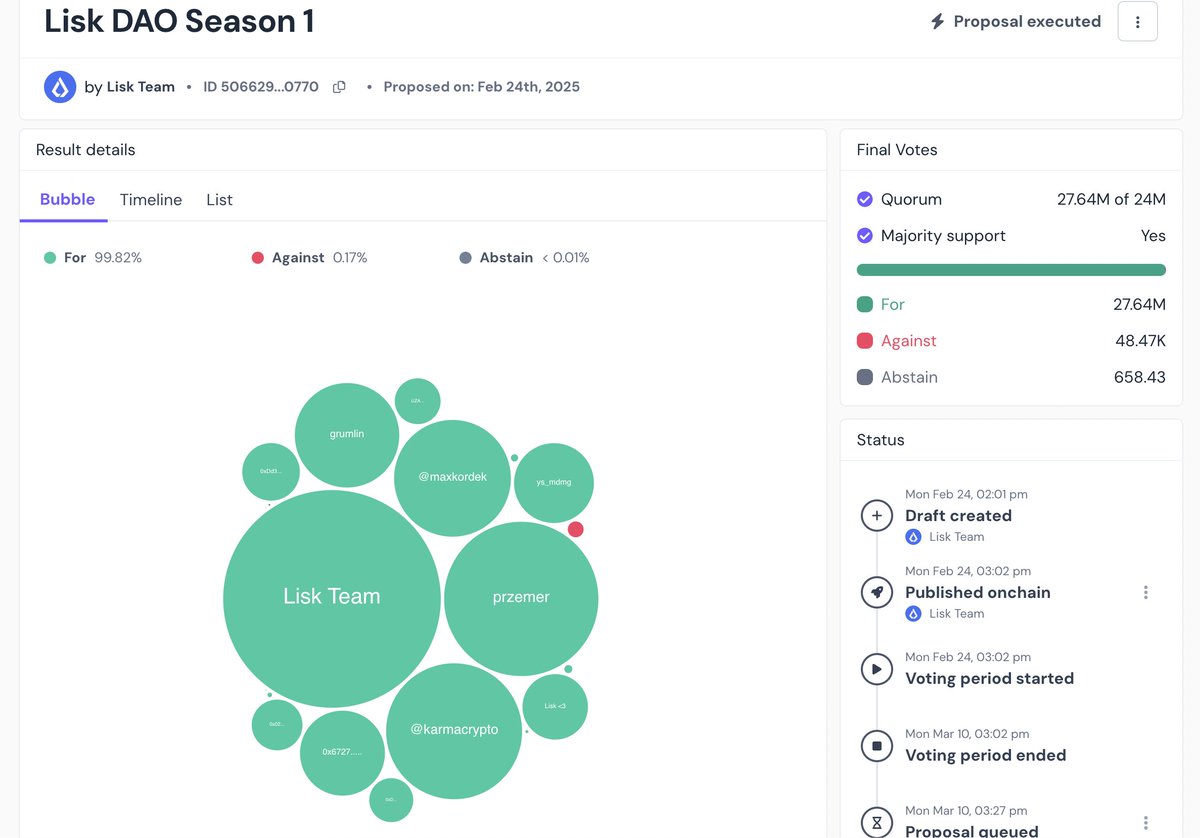Click the hourglass icon beside Proposal queued
Screen dimensions: 1200x838
tap(877, 823)
